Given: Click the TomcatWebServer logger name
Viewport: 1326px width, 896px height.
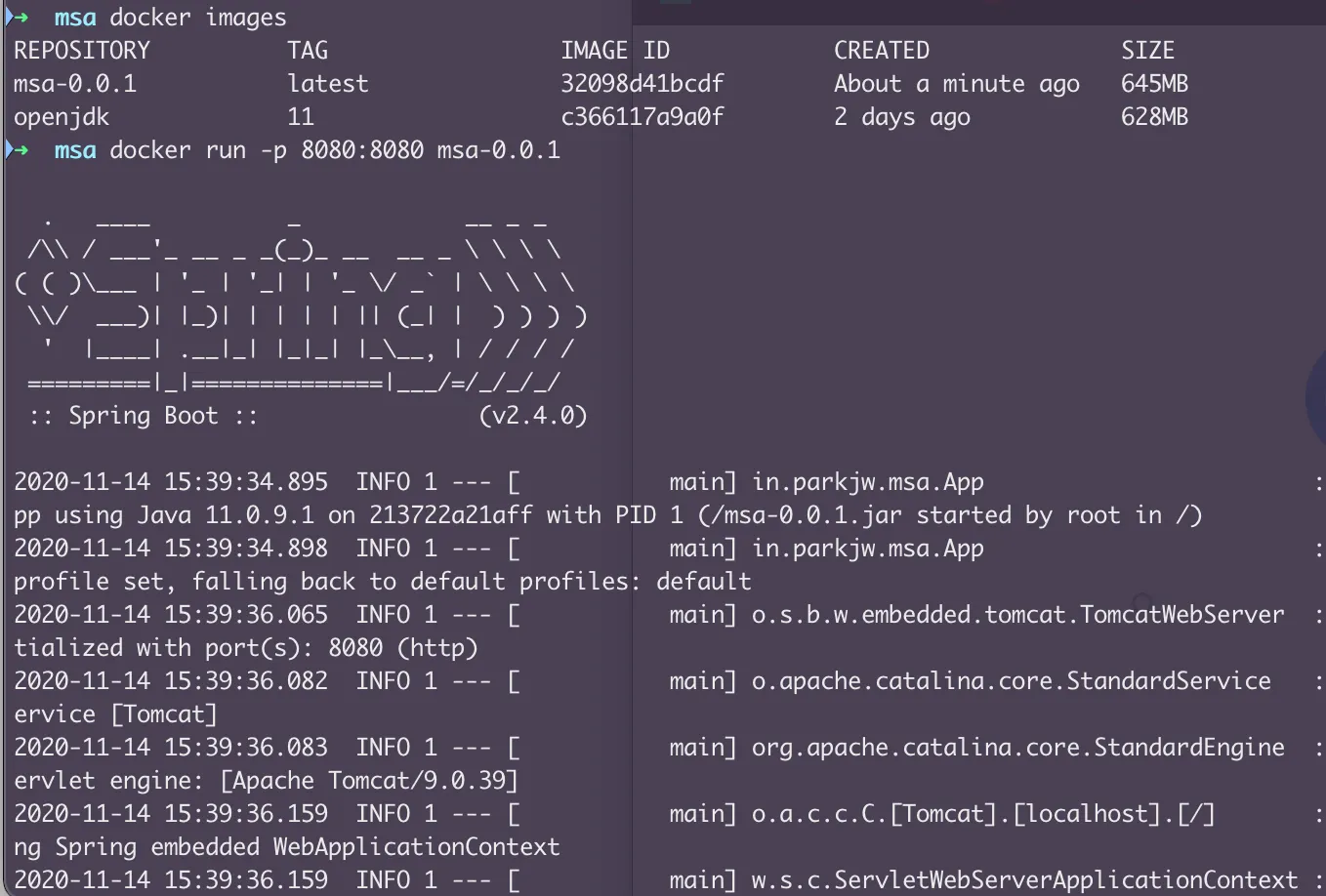Looking at the screenshot, I should coord(1018,615).
